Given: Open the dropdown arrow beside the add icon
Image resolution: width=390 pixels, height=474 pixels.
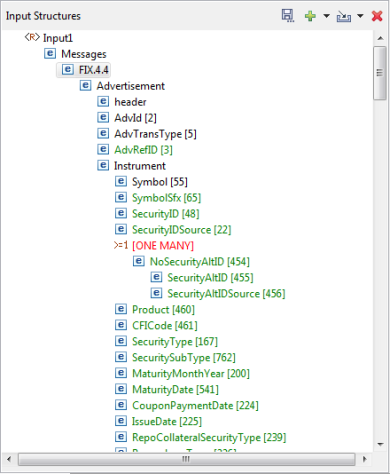Looking at the screenshot, I should 327,16.
